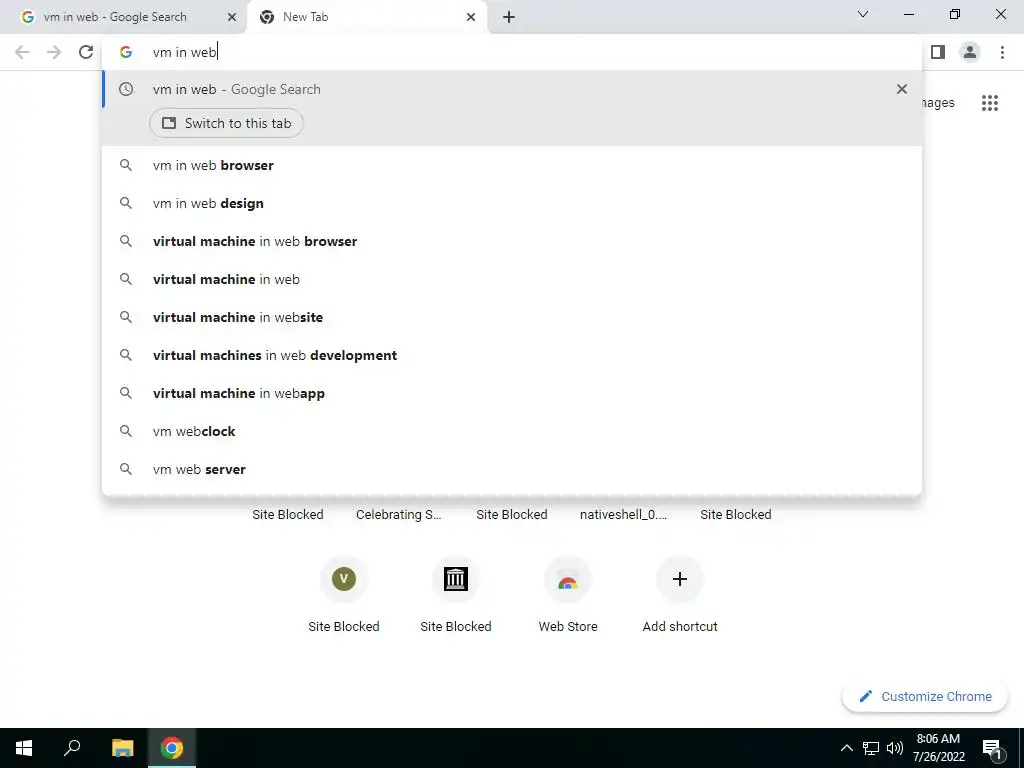This screenshot has height=768, width=1024.
Task: Open the profile avatar icon
Action: [x=970, y=52]
